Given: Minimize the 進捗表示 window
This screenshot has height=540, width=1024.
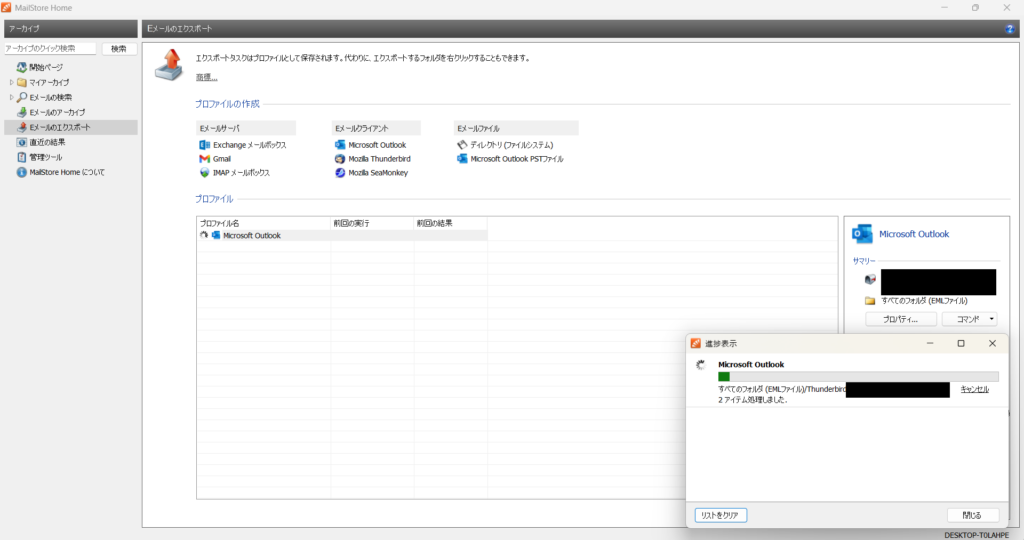Looking at the screenshot, I should pyautogui.click(x=930, y=343).
